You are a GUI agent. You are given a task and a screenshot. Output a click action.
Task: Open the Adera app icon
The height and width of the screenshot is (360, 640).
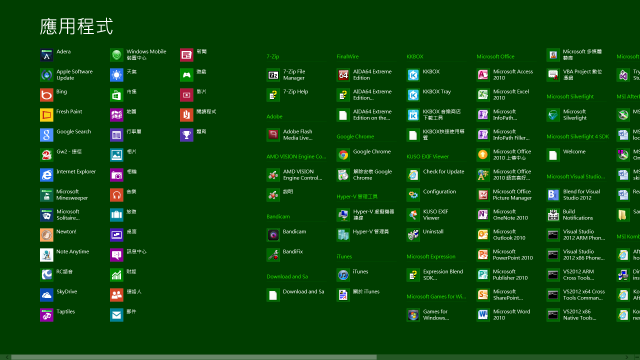coord(47,55)
